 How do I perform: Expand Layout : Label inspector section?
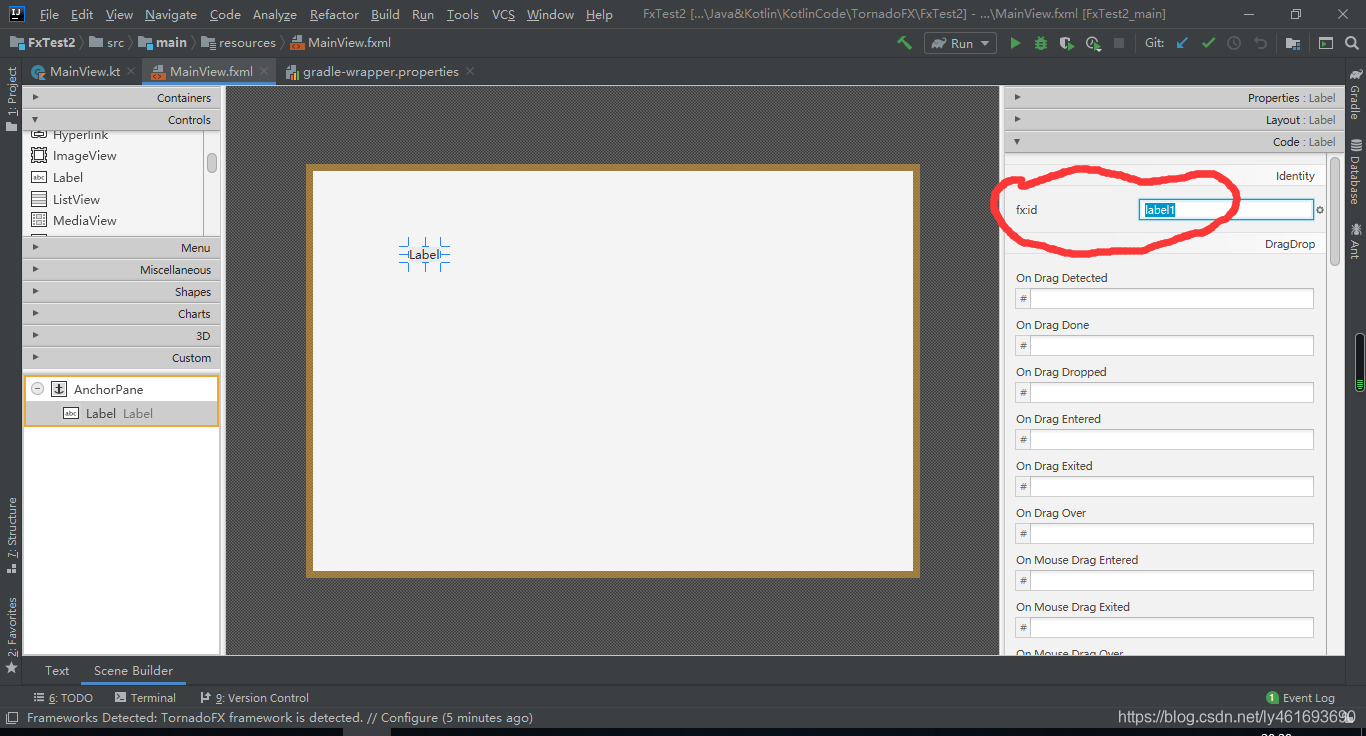(1172, 119)
